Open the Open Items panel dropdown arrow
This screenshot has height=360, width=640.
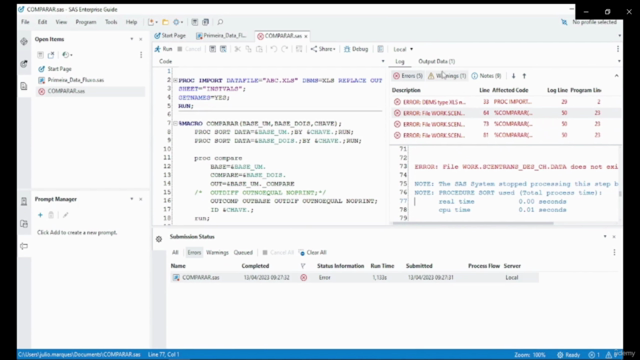click(x=131, y=39)
